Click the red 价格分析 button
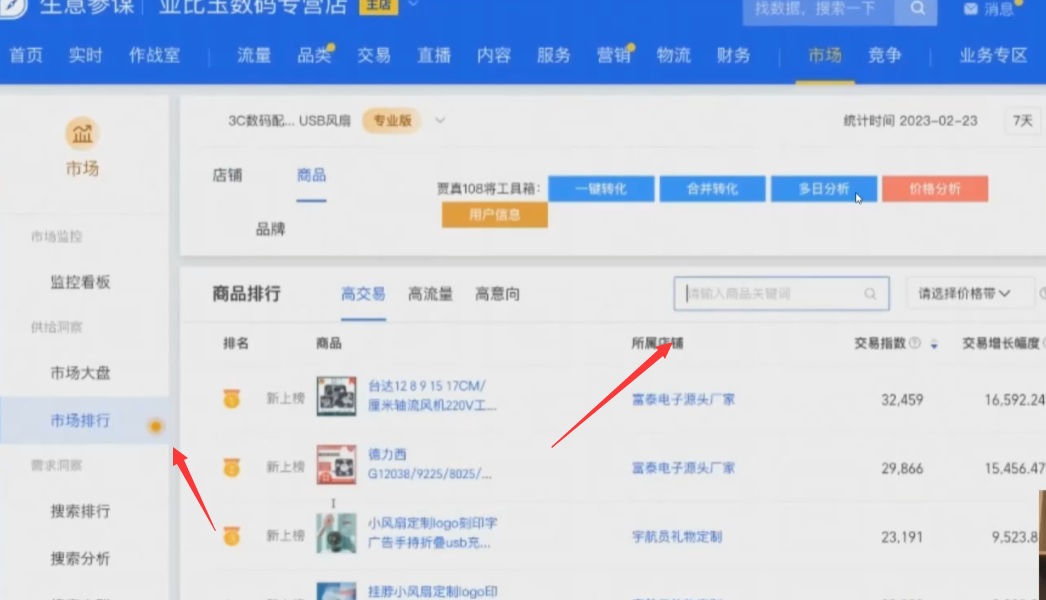Image resolution: width=1046 pixels, height=600 pixels. pyautogui.click(x=935, y=189)
